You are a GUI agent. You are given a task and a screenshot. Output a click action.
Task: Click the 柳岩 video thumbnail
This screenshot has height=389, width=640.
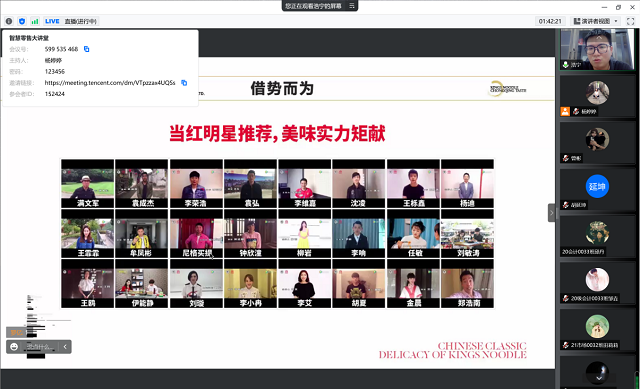(304, 234)
